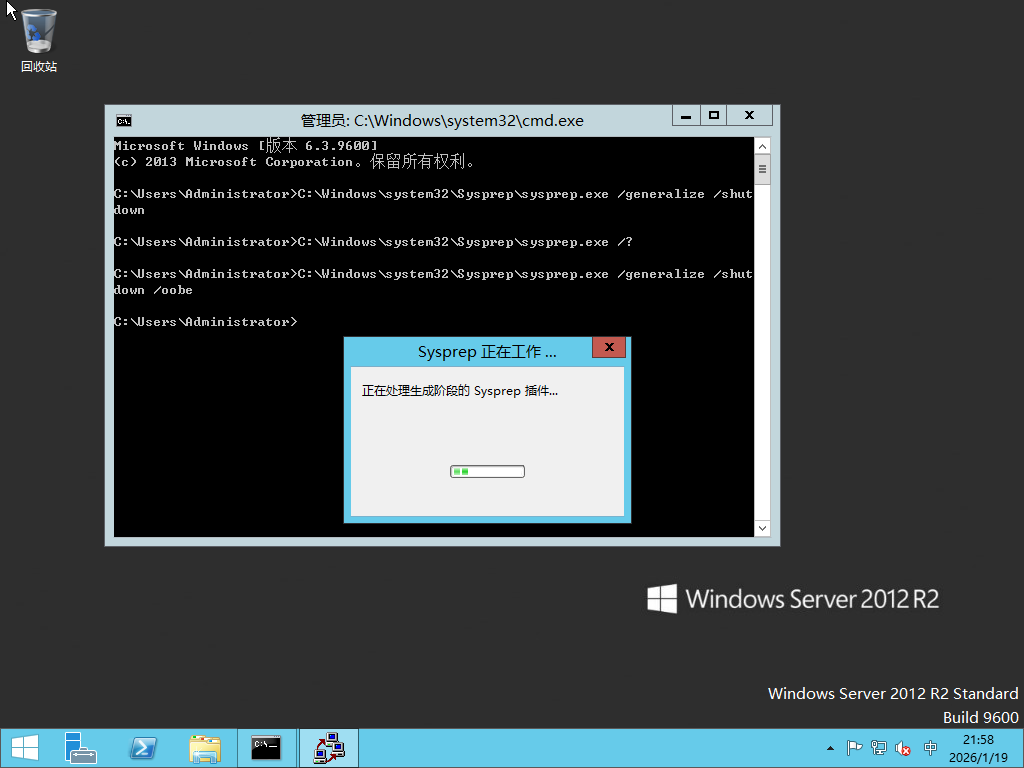This screenshot has height=768, width=1024.
Task: Click the console scrollbar up arrow
Action: pos(762,146)
